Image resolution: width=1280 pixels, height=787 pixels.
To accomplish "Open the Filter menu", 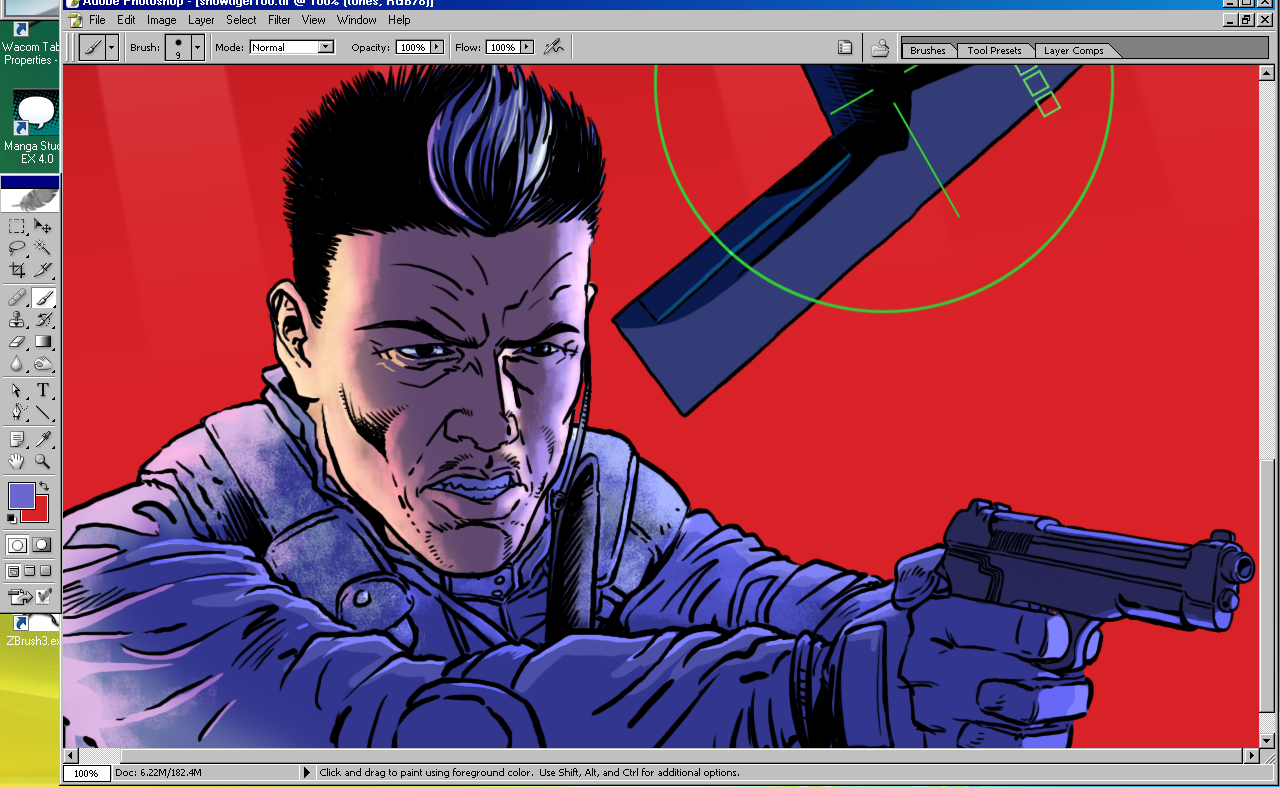I will coord(279,20).
